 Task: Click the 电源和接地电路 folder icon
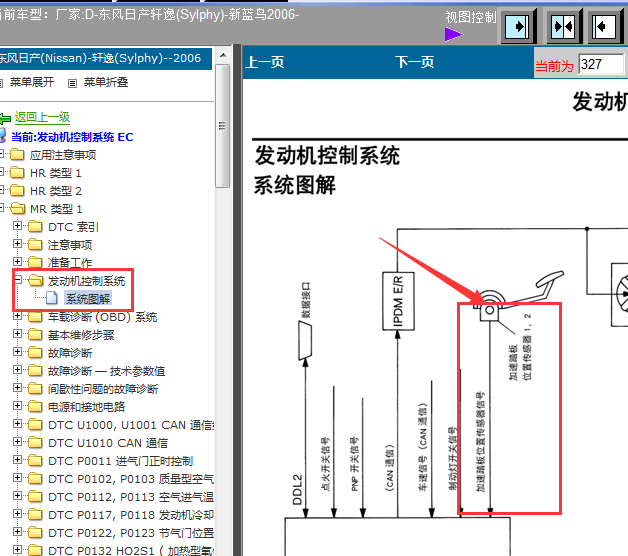point(35,407)
